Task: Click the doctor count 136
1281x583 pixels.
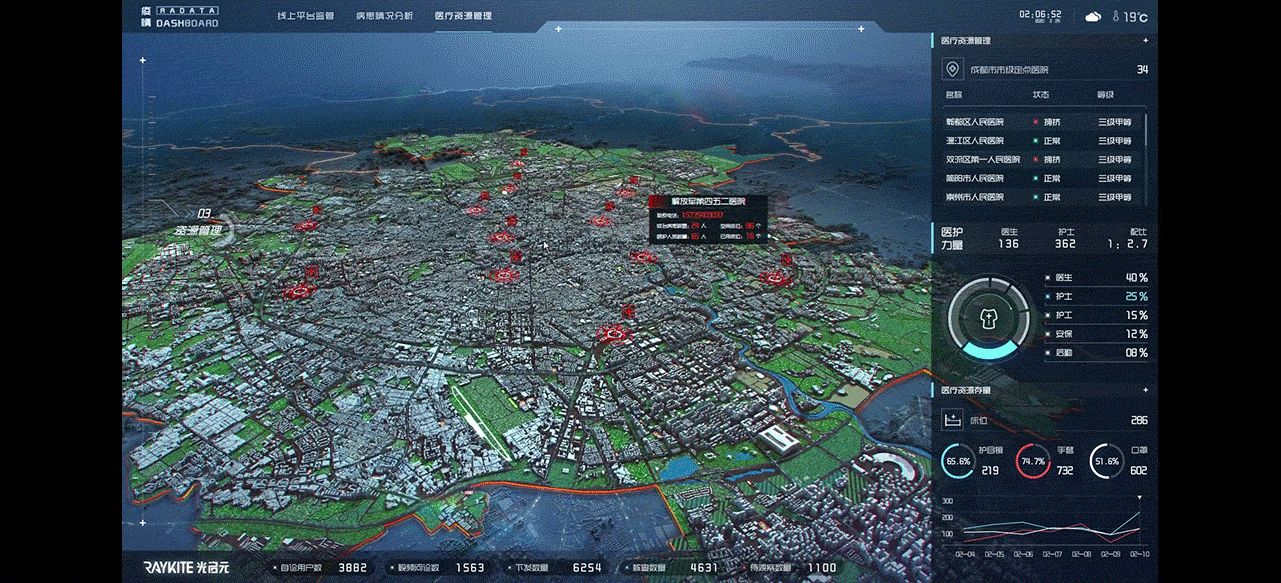Action: point(1008,244)
